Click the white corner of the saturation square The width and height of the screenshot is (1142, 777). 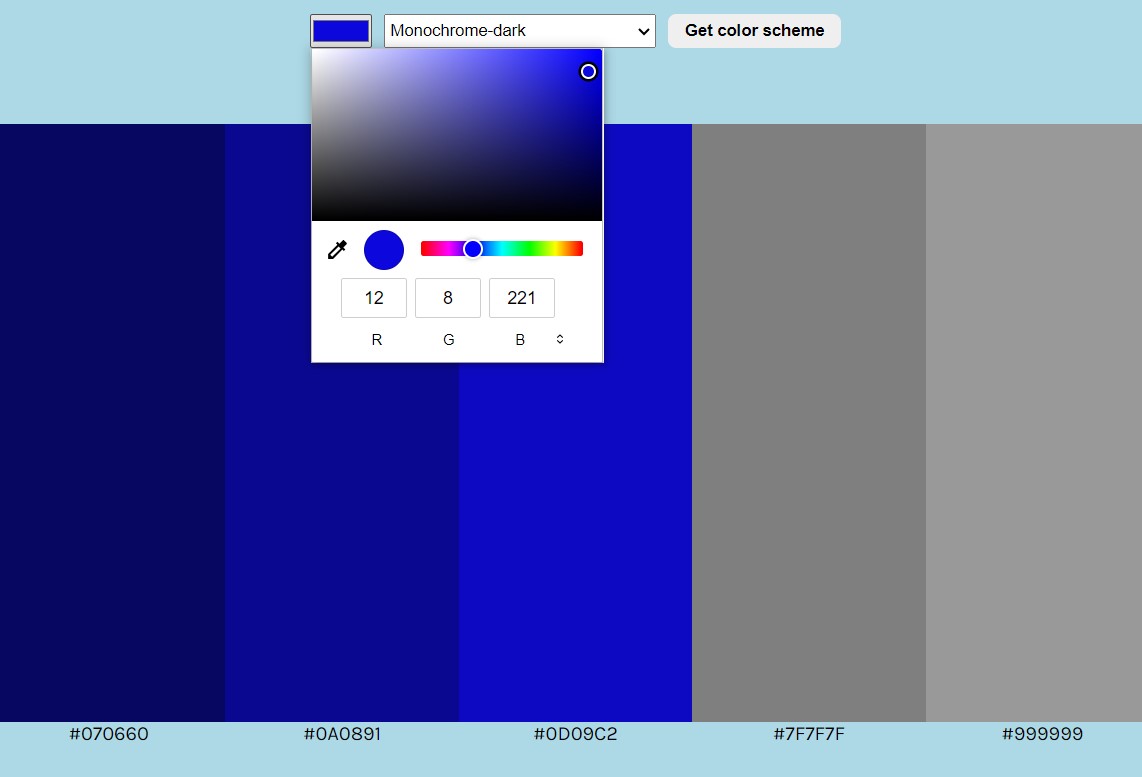click(318, 56)
